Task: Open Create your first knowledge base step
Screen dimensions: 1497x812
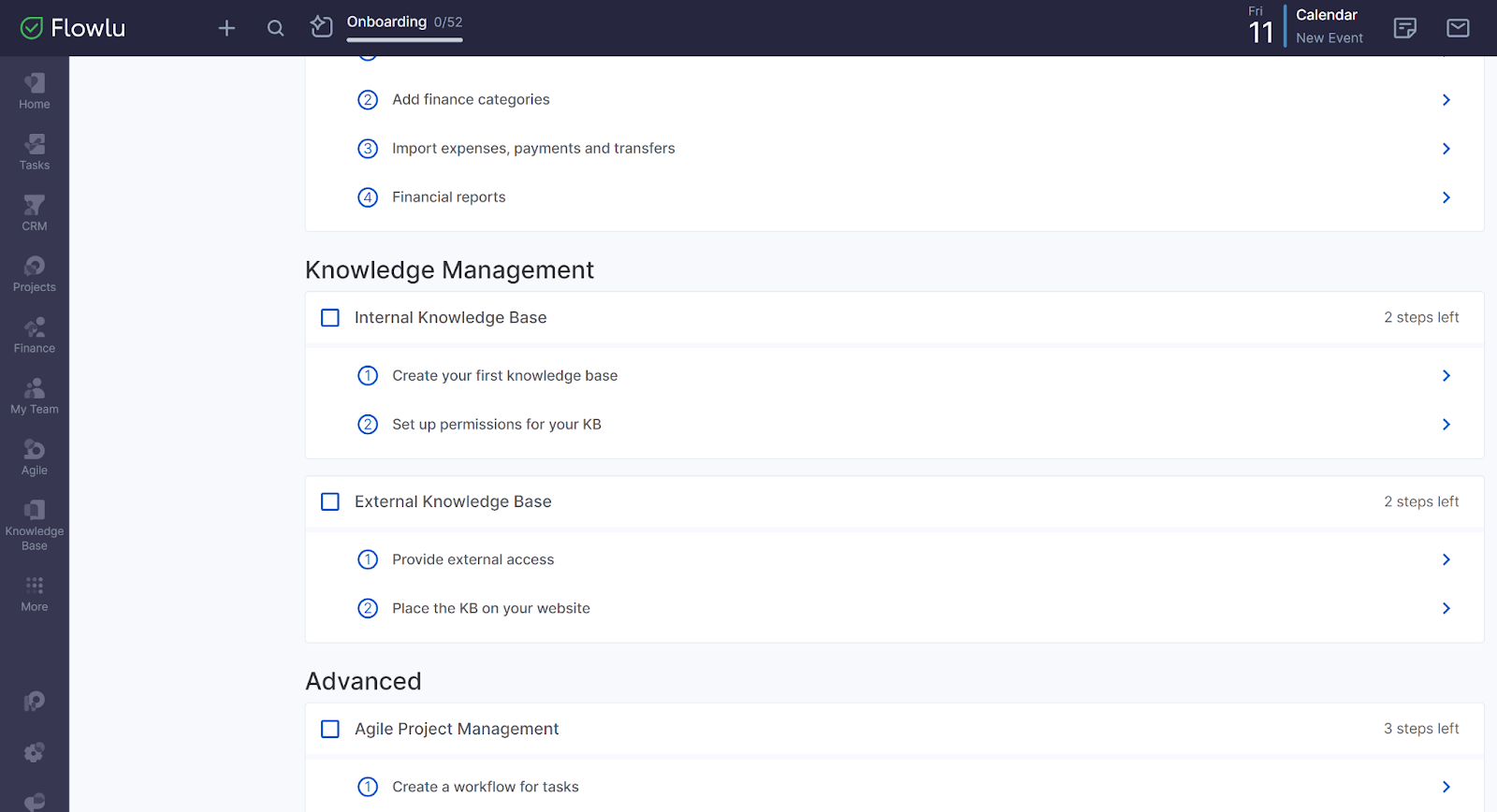Action: pyautogui.click(x=504, y=376)
